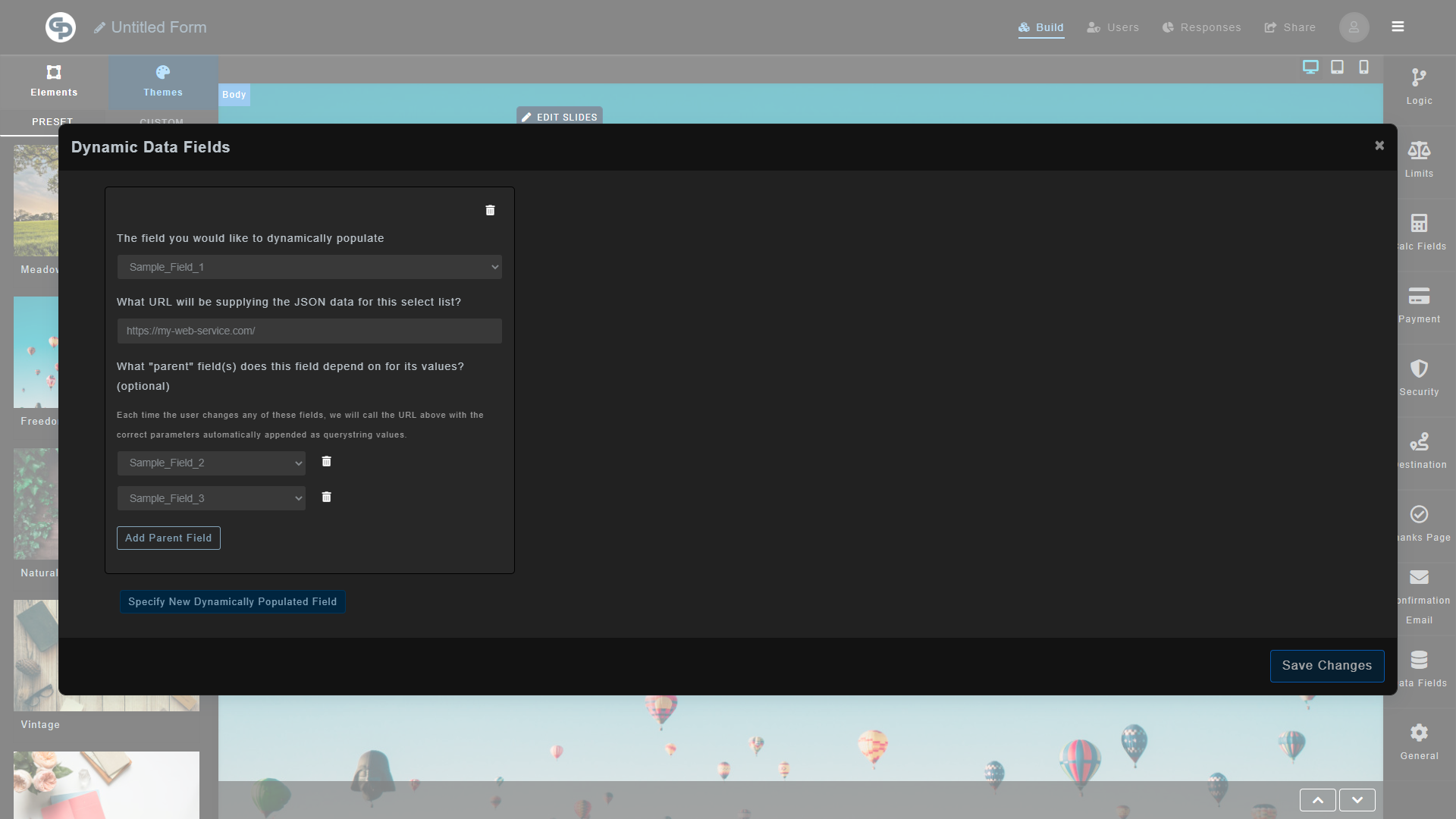This screenshot has width=1456, height=819.
Task: Click Save Changes button
Action: pyautogui.click(x=1326, y=665)
